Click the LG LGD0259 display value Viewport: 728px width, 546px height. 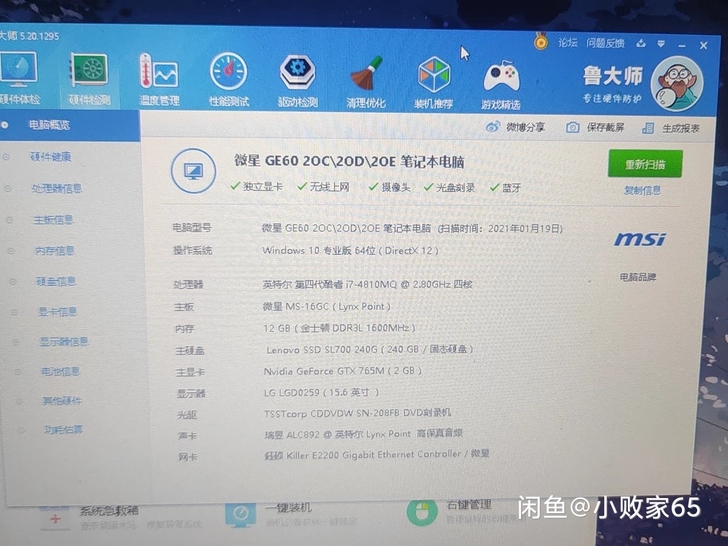click(x=321, y=392)
